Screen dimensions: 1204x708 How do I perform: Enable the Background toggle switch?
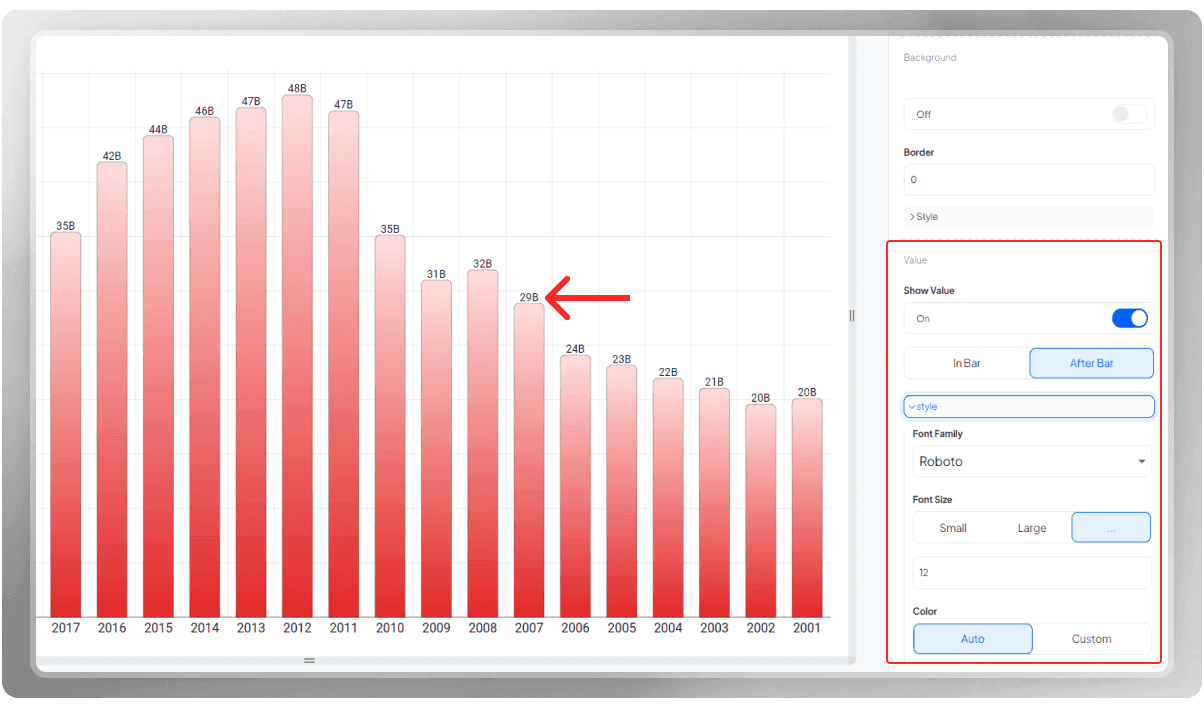coord(1130,114)
